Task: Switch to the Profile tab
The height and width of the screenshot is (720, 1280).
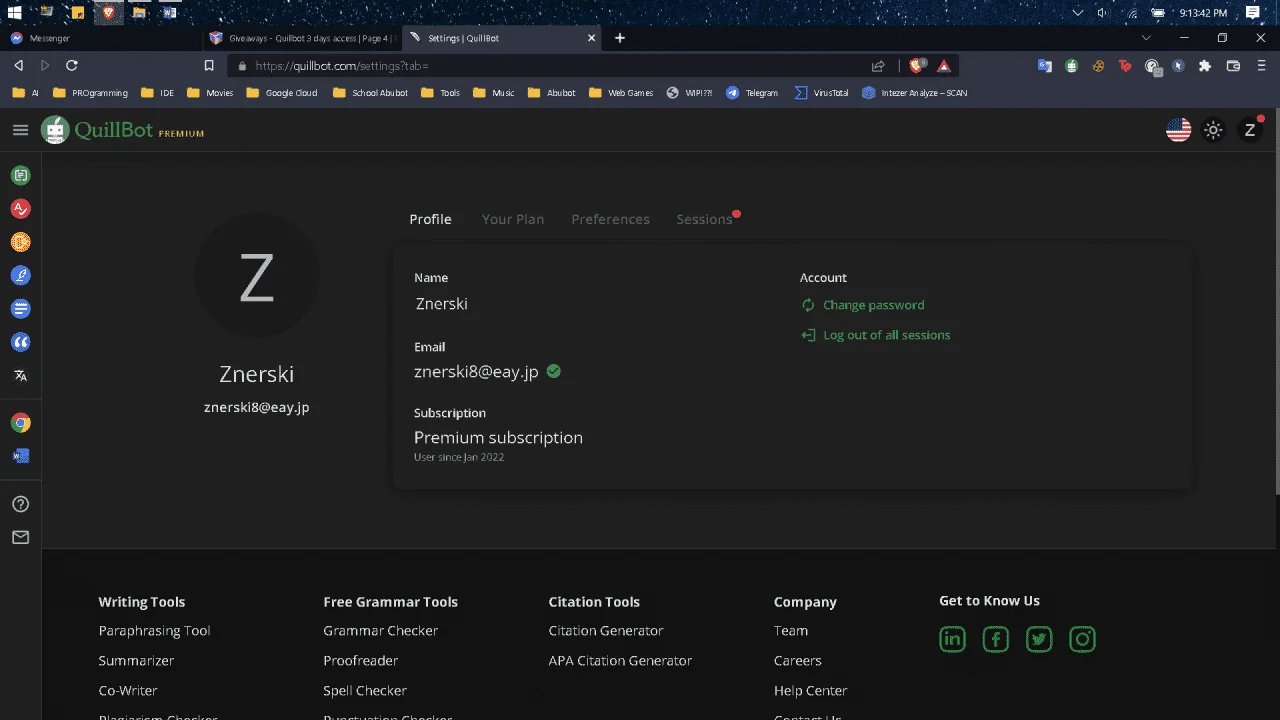Action: [x=430, y=219]
